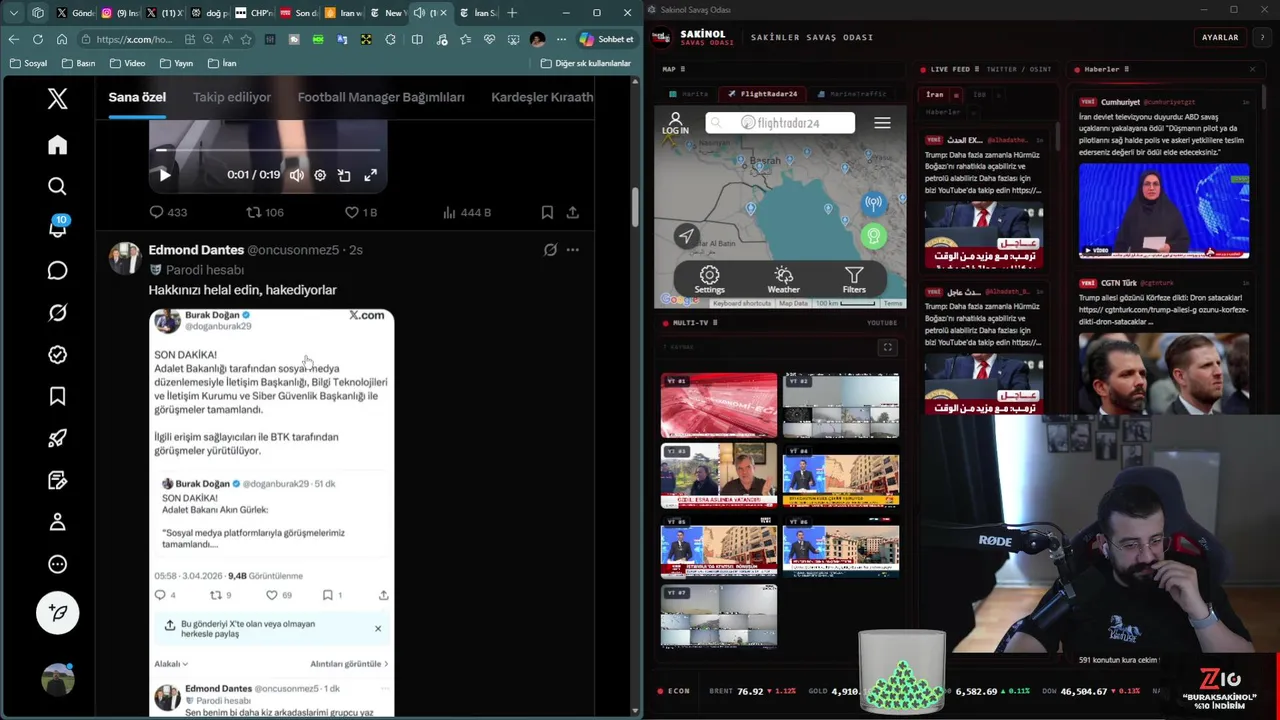Open video settings gear in tweet player
1280x720 pixels.
(x=320, y=175)
